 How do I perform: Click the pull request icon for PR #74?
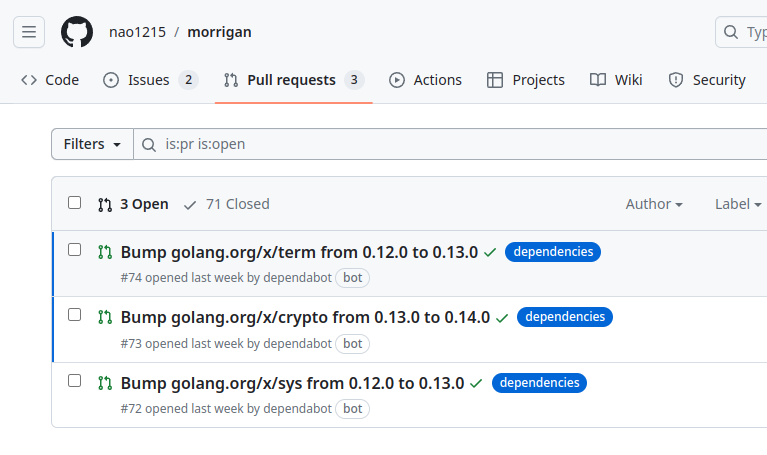105,252
